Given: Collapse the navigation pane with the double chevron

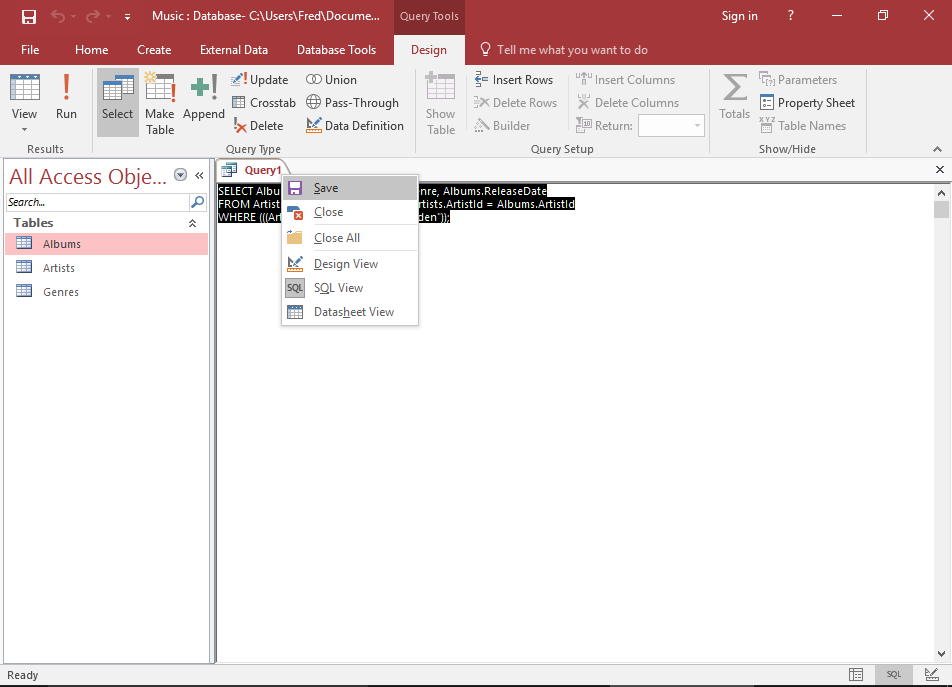Looking at the screenshot, I should click(x=199, y=175).
